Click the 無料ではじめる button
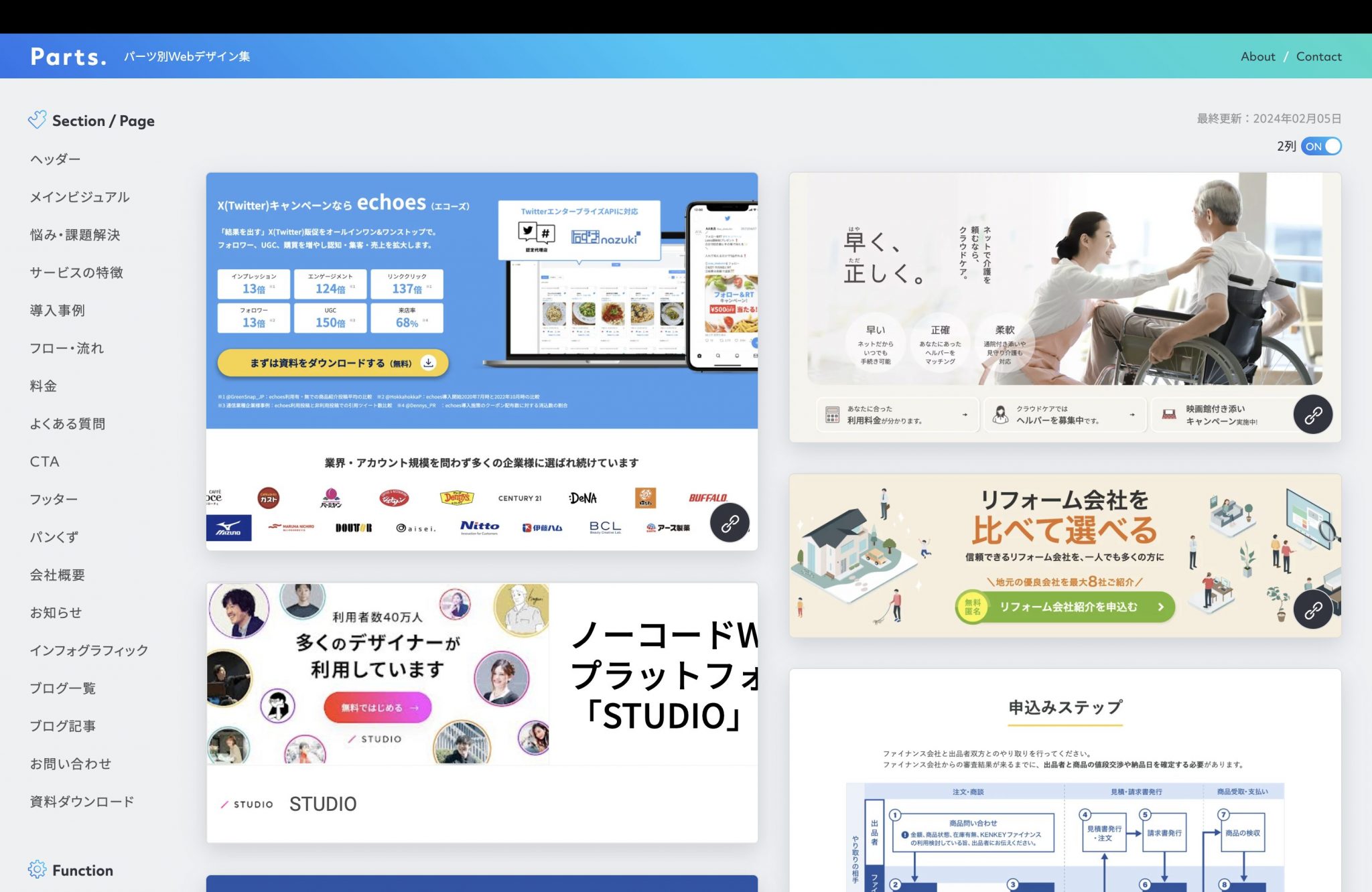The width and height of the screenshot is (1372, 892). (x=379, y=706)
